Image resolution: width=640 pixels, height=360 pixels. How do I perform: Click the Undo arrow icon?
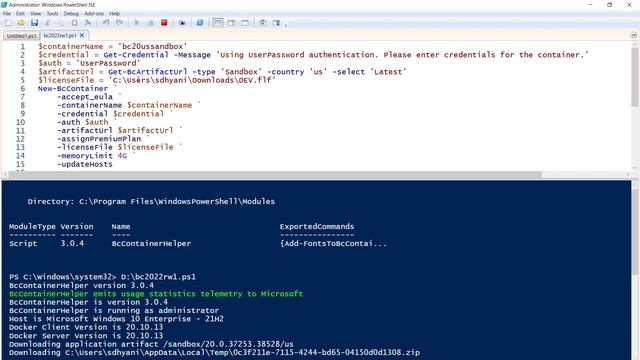(106, 23)
